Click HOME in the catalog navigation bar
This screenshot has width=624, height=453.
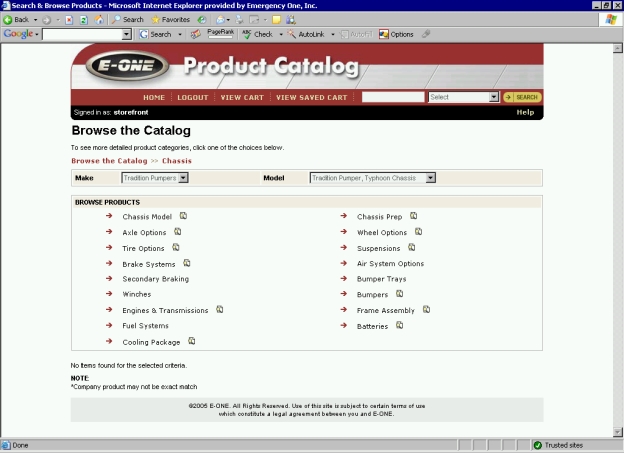point(154,98)
